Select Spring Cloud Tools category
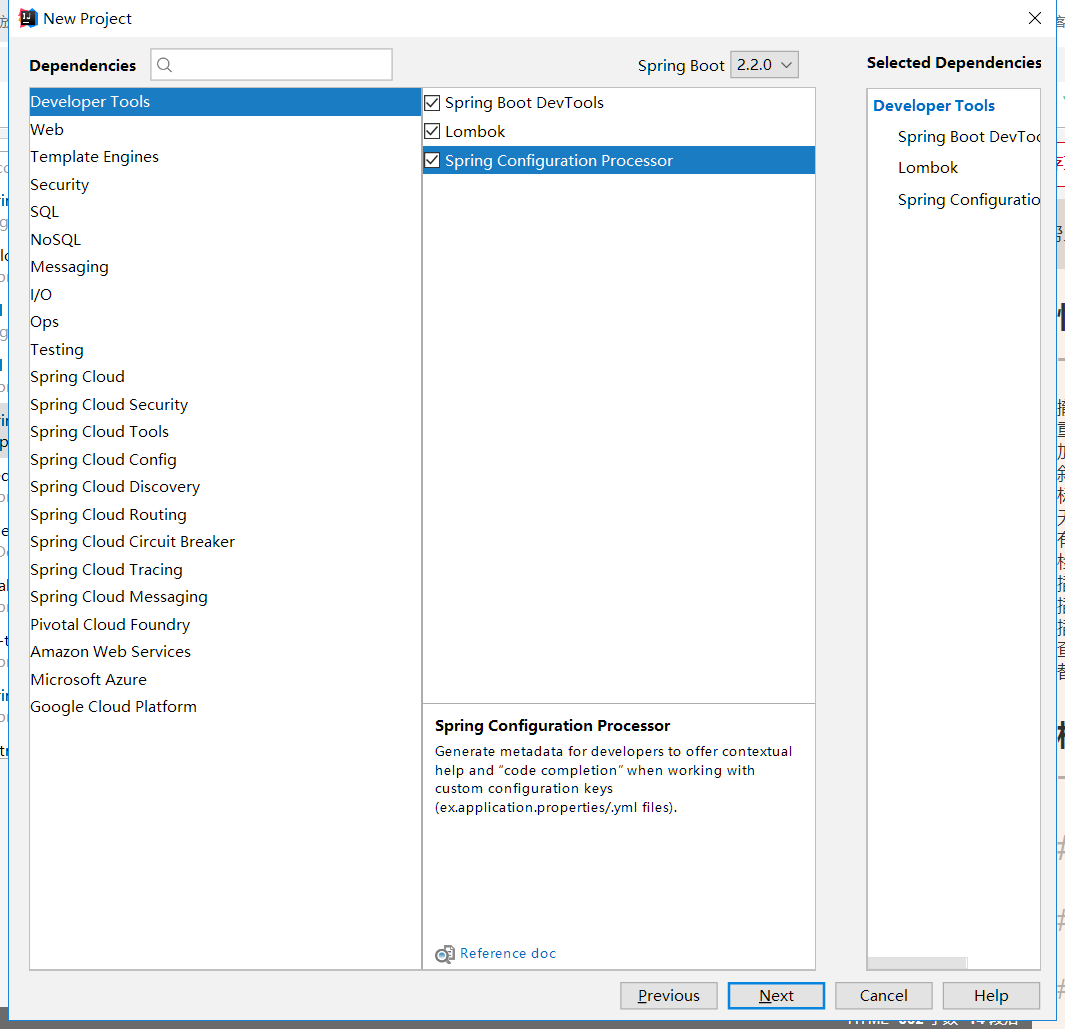Screen dimensions: 1065x1029 225,432
